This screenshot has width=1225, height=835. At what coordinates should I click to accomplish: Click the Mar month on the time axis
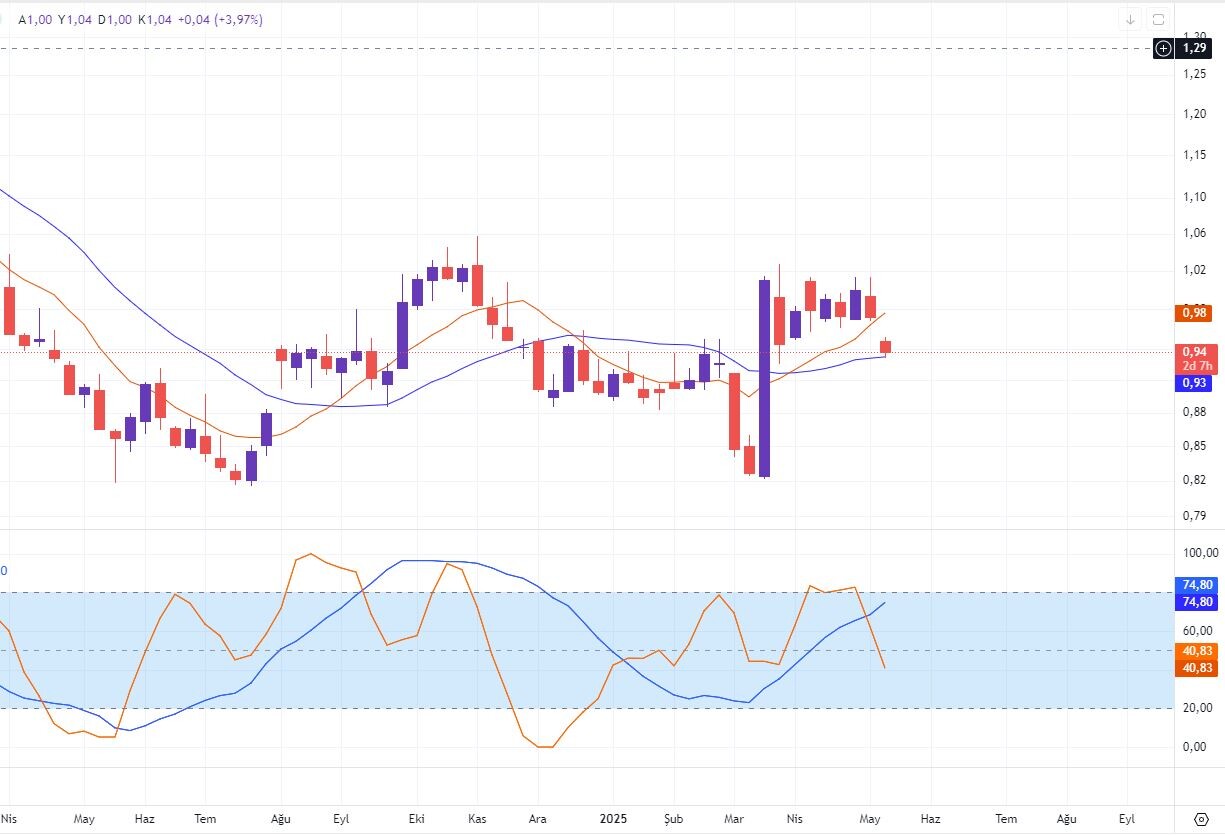coord(734,819)
